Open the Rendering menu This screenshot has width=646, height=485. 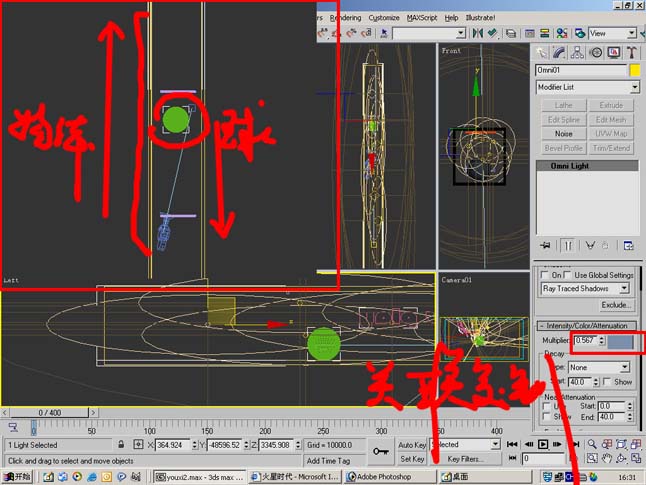(345, 18)
